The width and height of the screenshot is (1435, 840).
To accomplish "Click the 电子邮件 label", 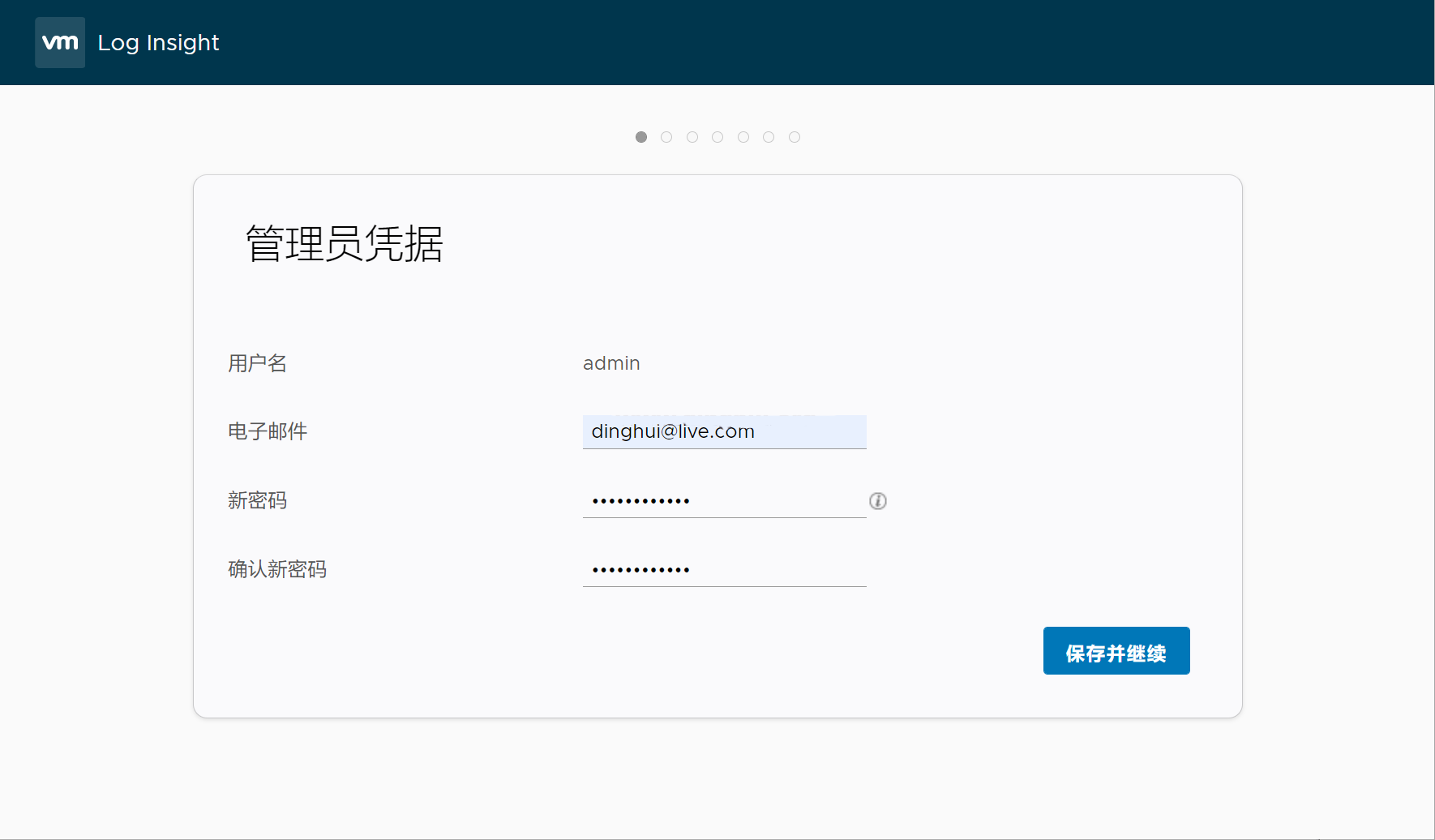I will pos(268,431).
